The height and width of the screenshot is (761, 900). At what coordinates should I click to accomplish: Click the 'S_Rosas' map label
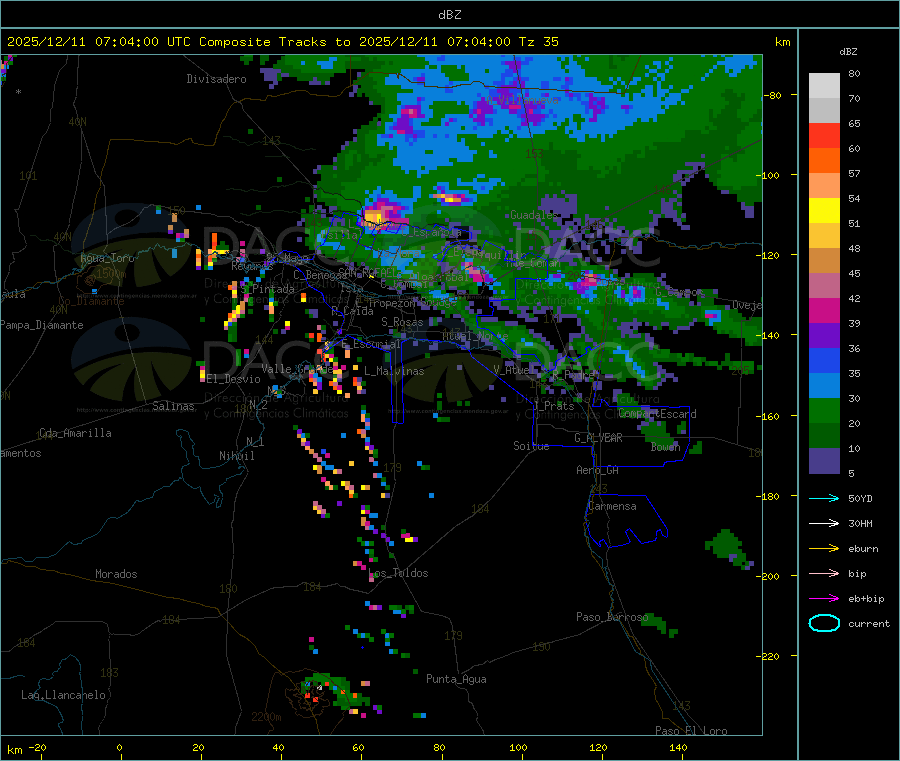pos(402,323)
